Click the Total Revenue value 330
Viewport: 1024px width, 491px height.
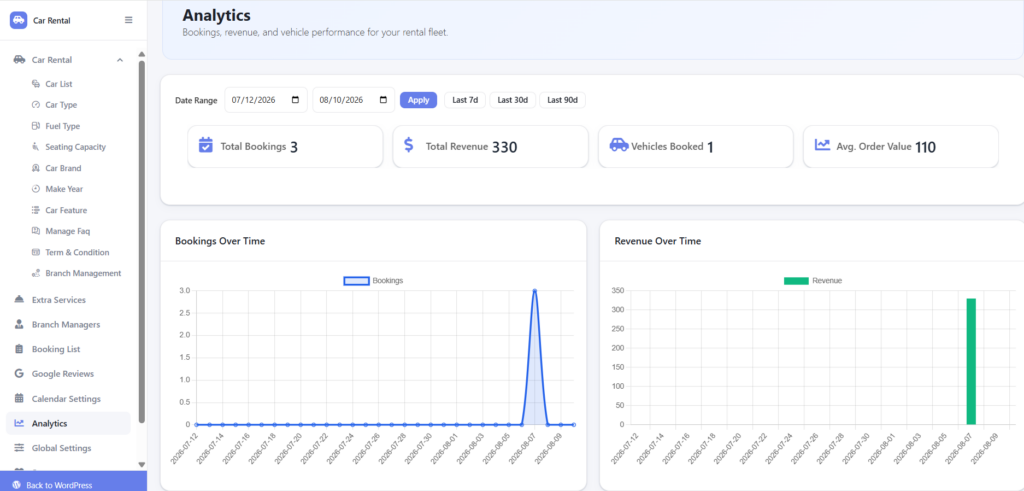pos(504,148)
